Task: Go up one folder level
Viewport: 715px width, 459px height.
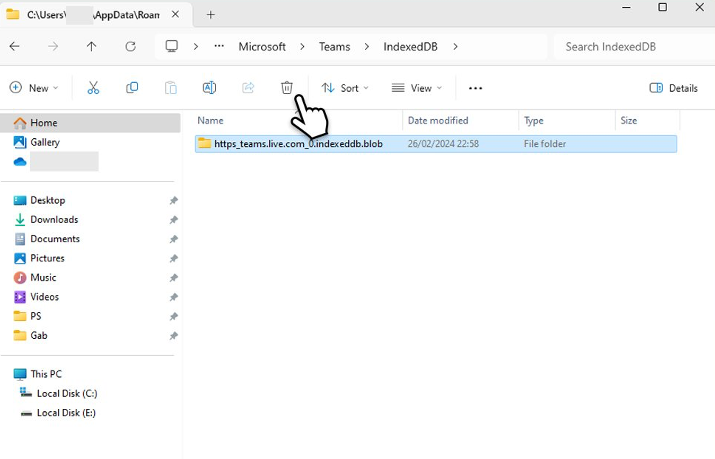Action: click(x=92, y=46)
